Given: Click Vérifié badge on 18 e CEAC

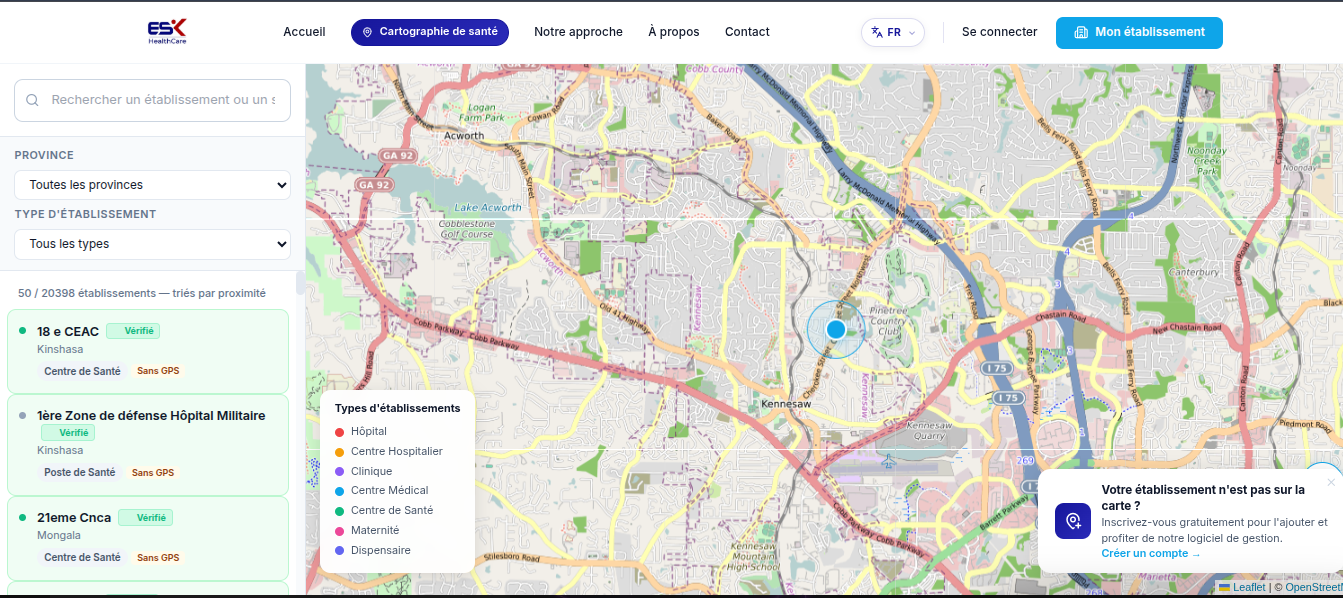Looking at the screenshot, I should (x=133, y=331).
